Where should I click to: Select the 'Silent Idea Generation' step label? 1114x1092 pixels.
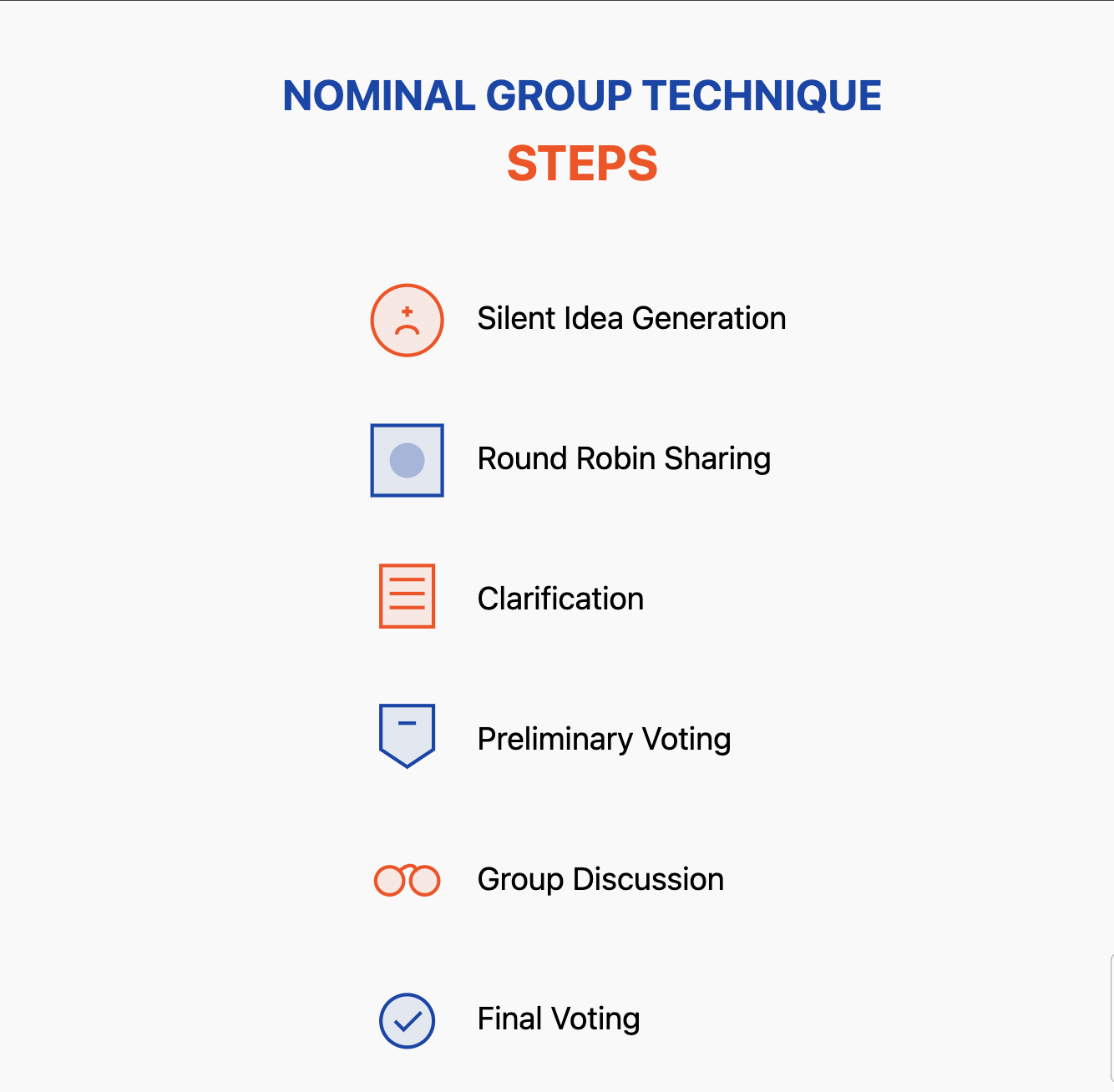(x=631, y=319)
